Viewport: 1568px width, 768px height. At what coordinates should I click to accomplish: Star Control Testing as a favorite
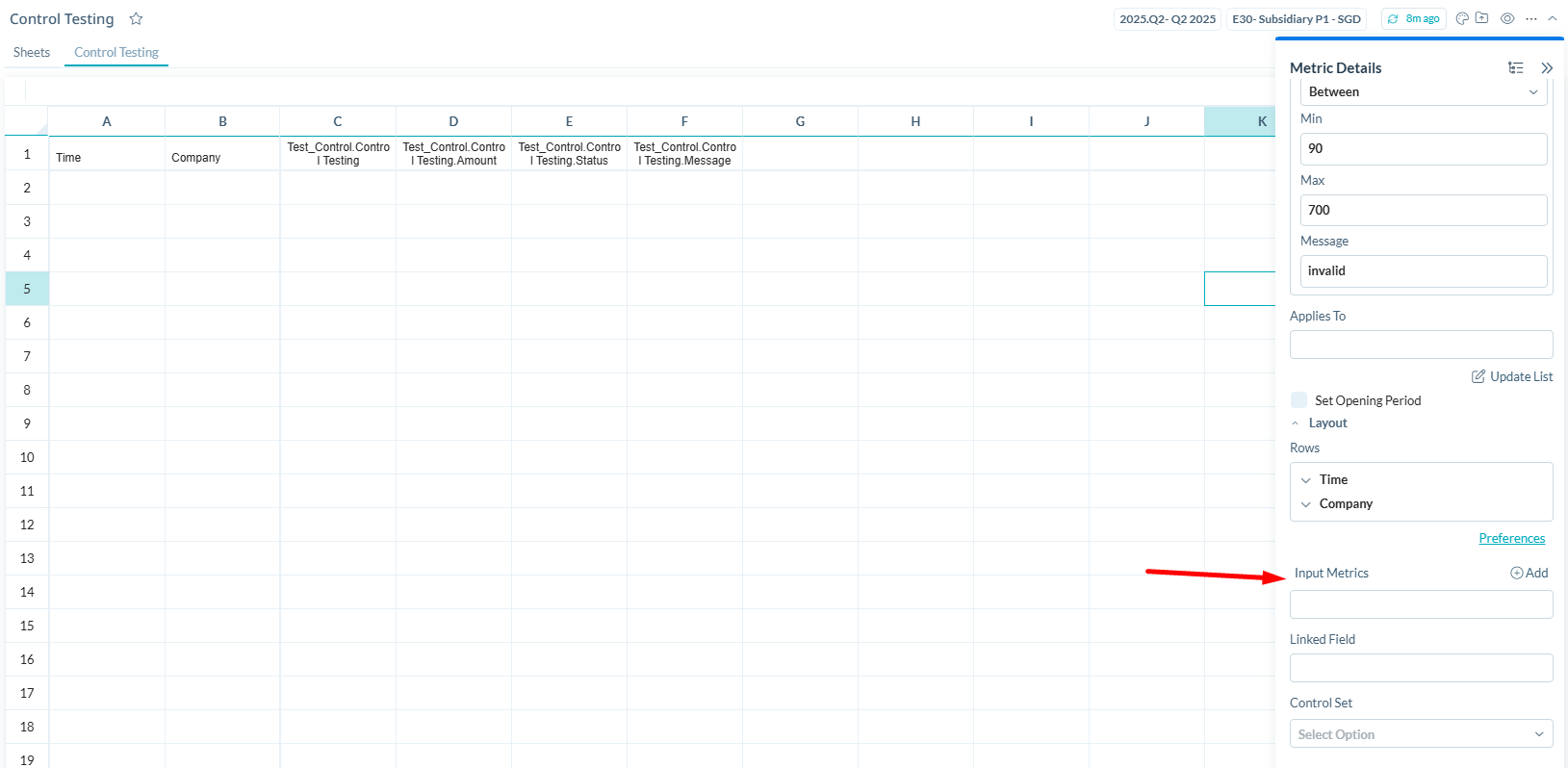coord(136,19)
